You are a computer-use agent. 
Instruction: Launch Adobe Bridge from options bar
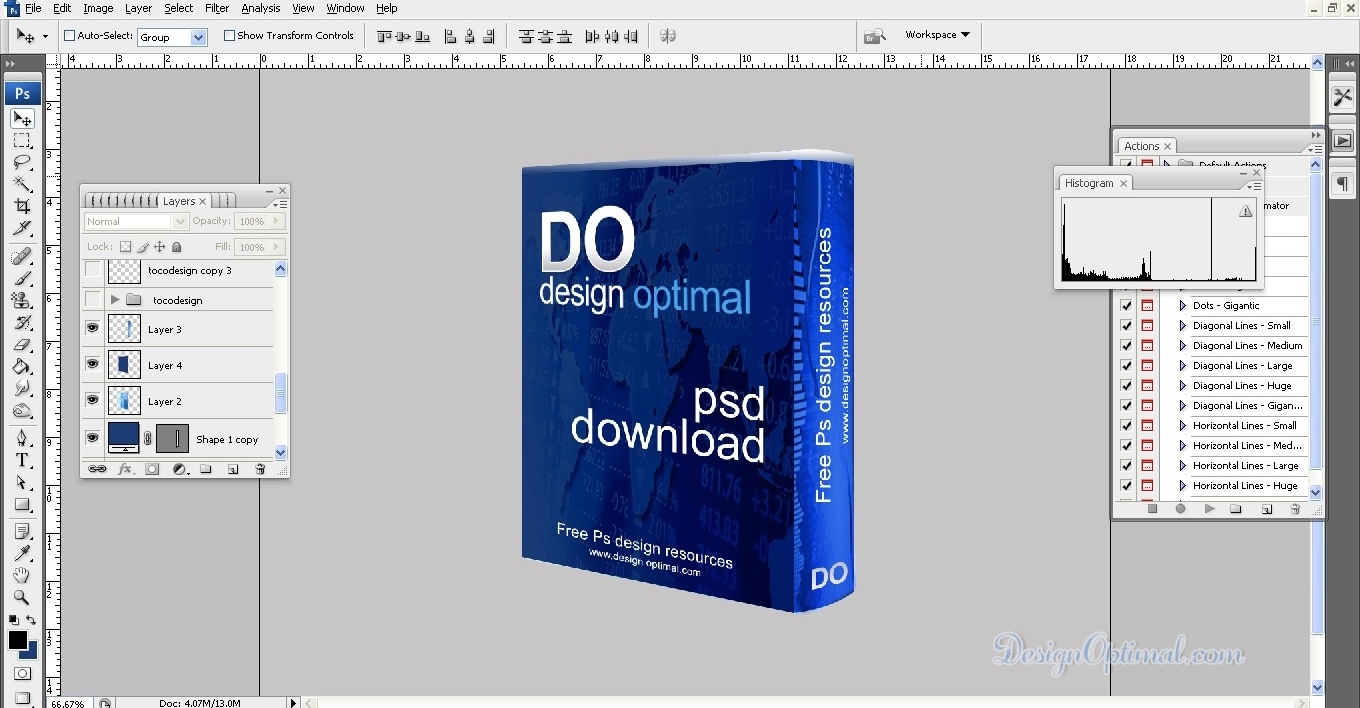pyautogui.click(x=875, y=36)
